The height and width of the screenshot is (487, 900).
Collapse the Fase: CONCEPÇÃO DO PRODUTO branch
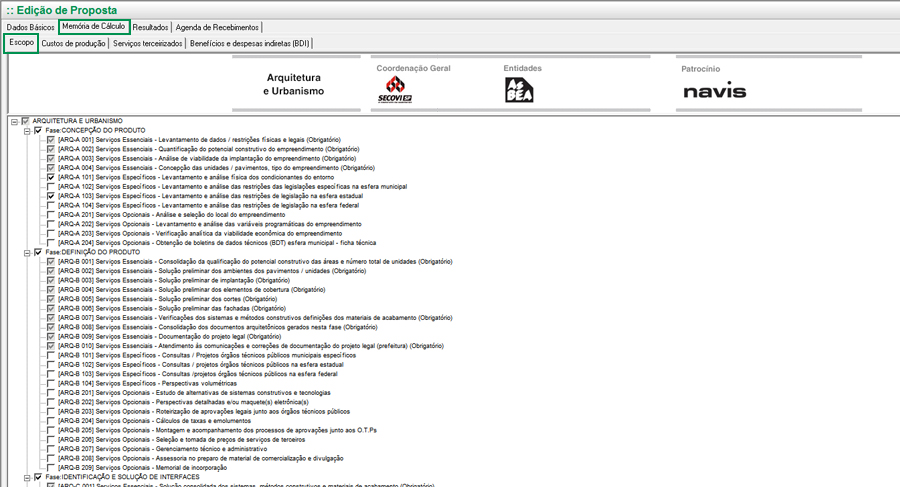pyautogui.click(x=27, y=131)
